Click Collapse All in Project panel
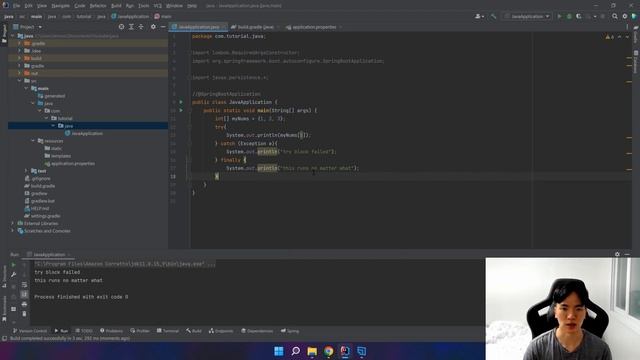The image size is (640, 360). (141, 27)
